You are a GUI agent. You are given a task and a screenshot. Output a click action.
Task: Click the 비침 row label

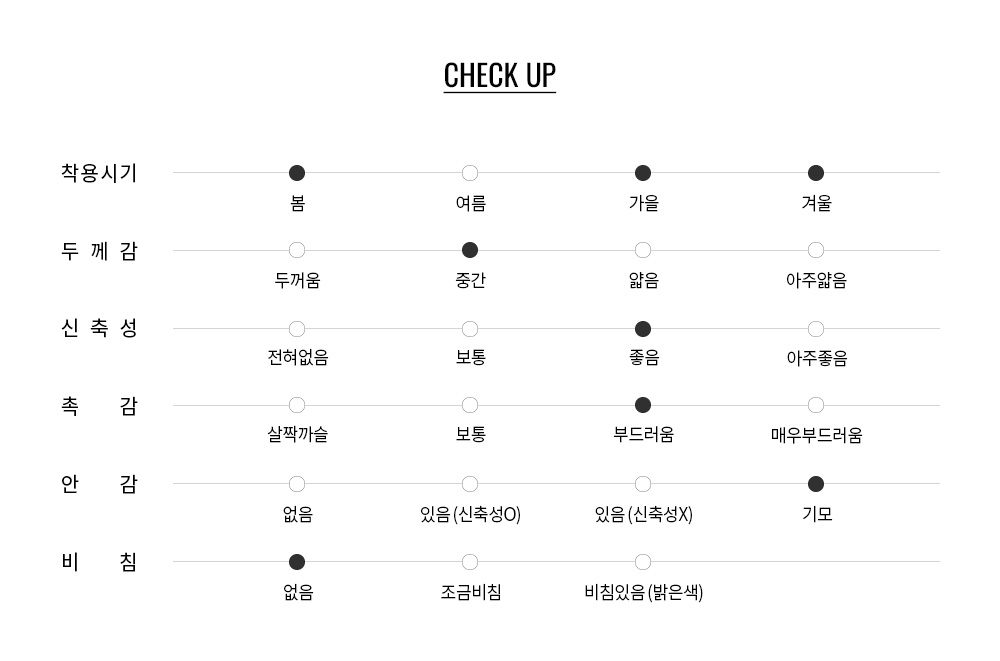pyautogui.click(x=99, y=562)
